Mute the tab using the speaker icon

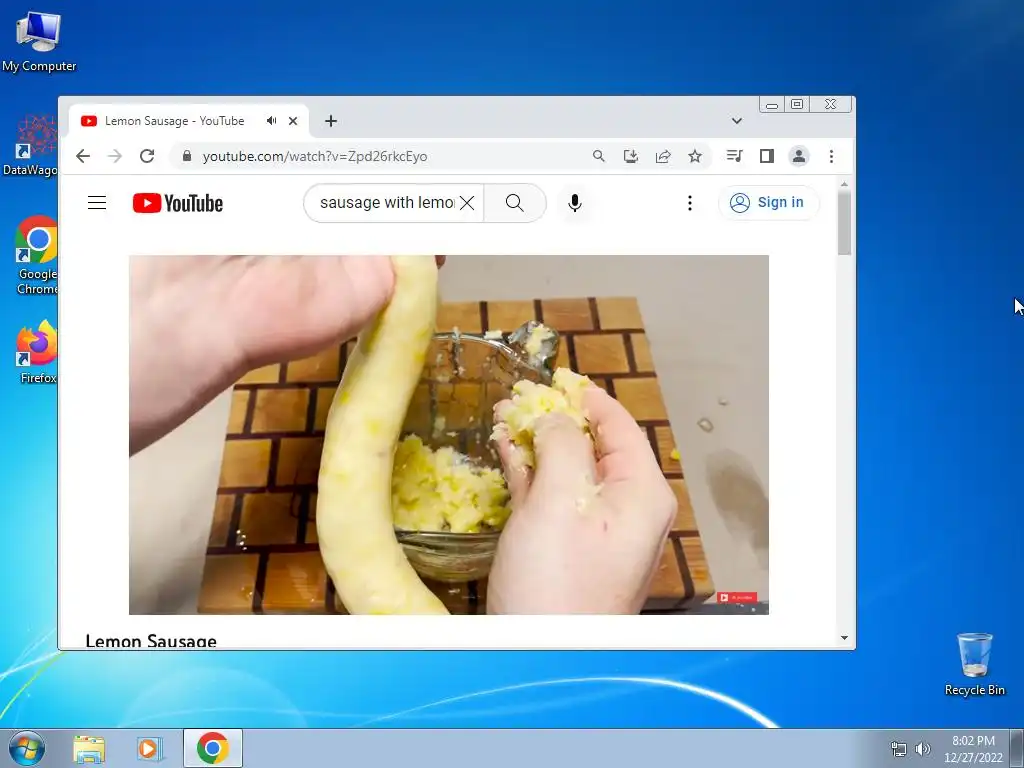(x=272, y=121)
